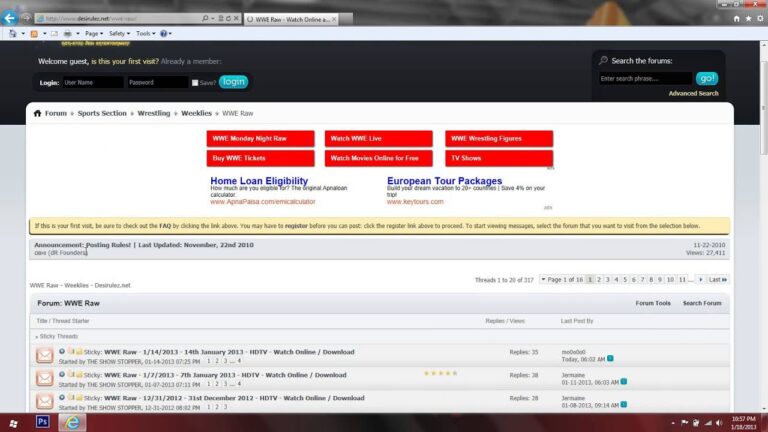Viewport: 768px width, 432px height.
Task: Stop loading with address bar X
Action: (x=236, y=18)
